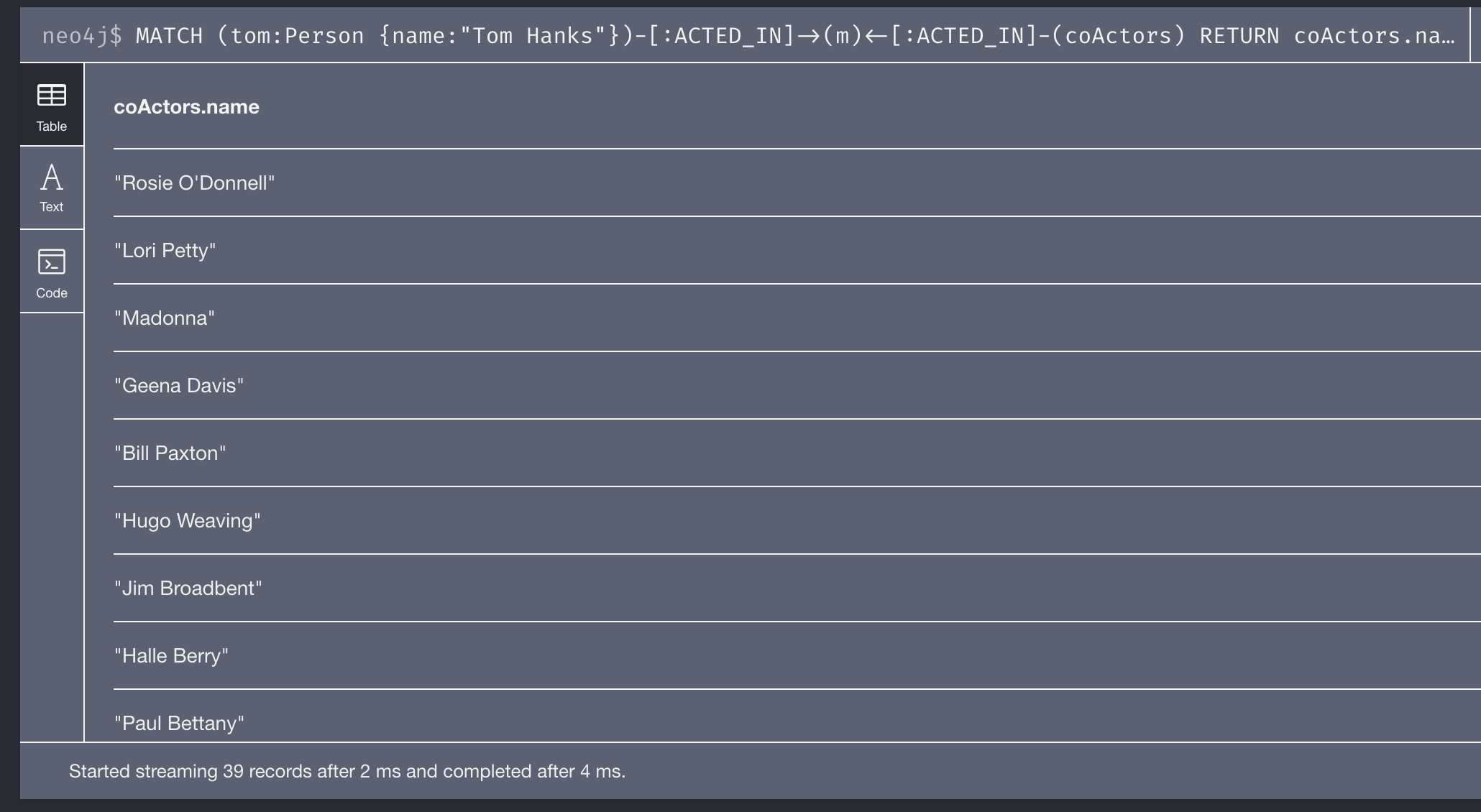Viewport: 1481px width, 812px height.
Task: Click the truncated RETURN coActors.na… query end
Action: tap(1327, 36)
